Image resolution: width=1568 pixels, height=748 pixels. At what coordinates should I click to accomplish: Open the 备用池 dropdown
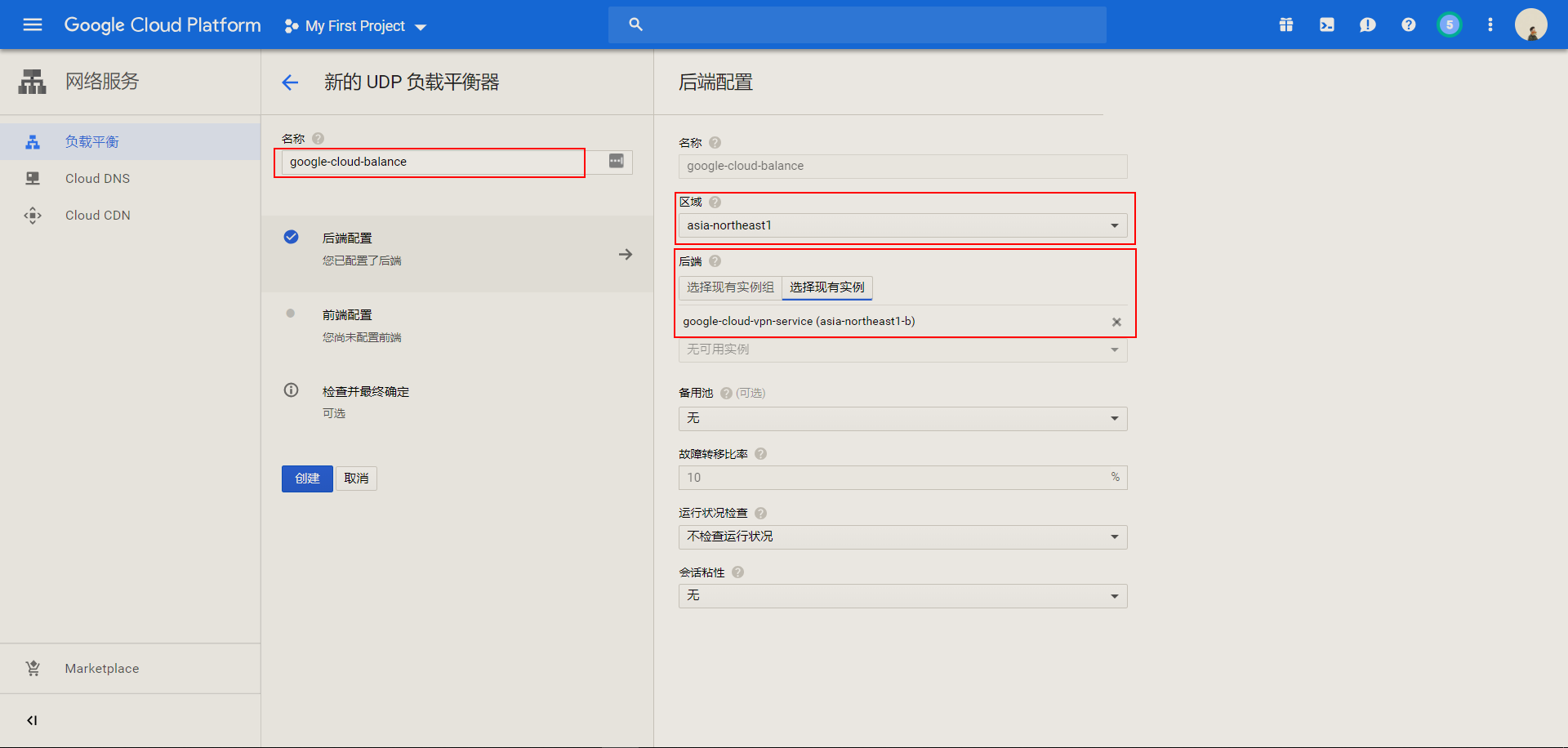click(902, 419)
